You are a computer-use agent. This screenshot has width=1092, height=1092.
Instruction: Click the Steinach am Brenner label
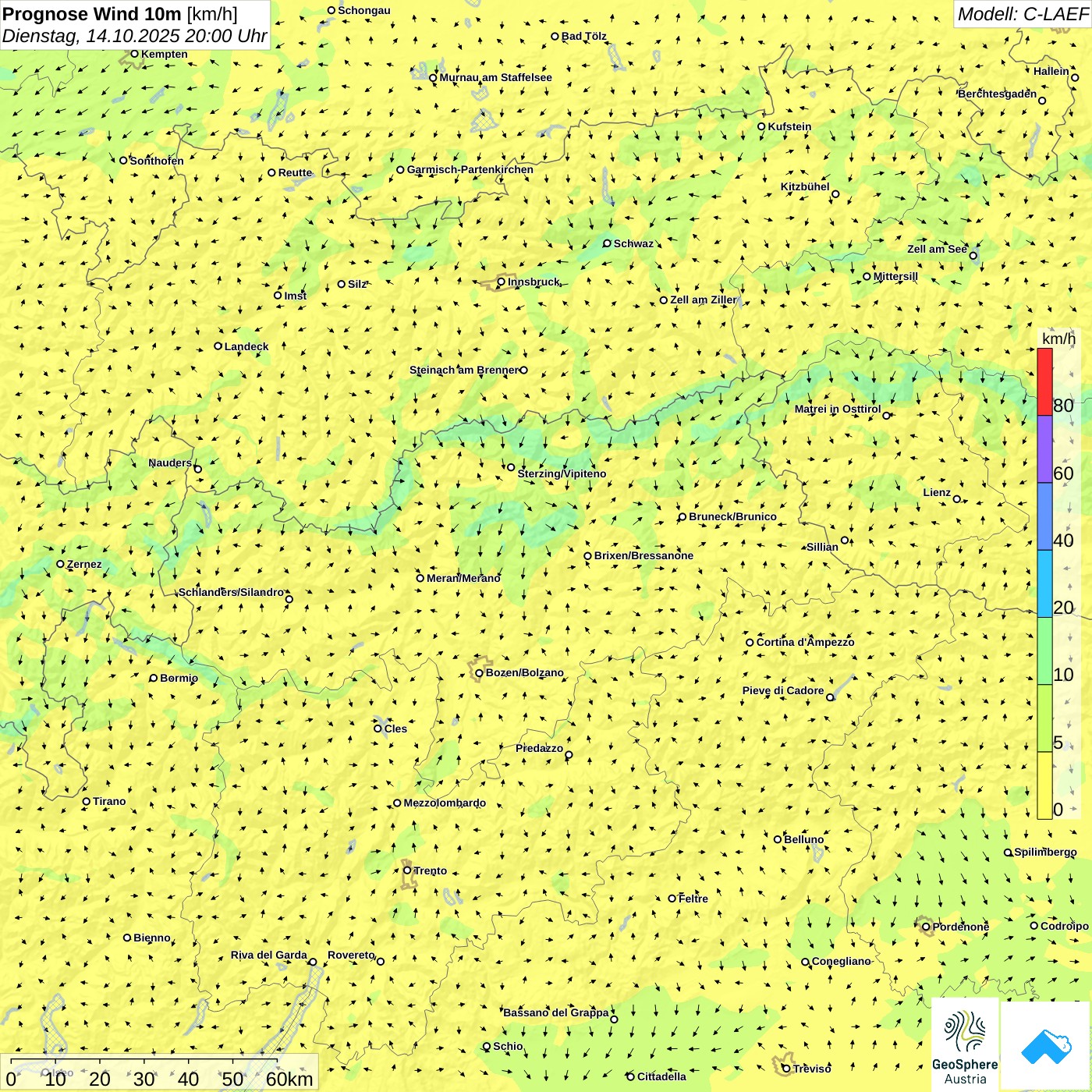coord(464,370)
